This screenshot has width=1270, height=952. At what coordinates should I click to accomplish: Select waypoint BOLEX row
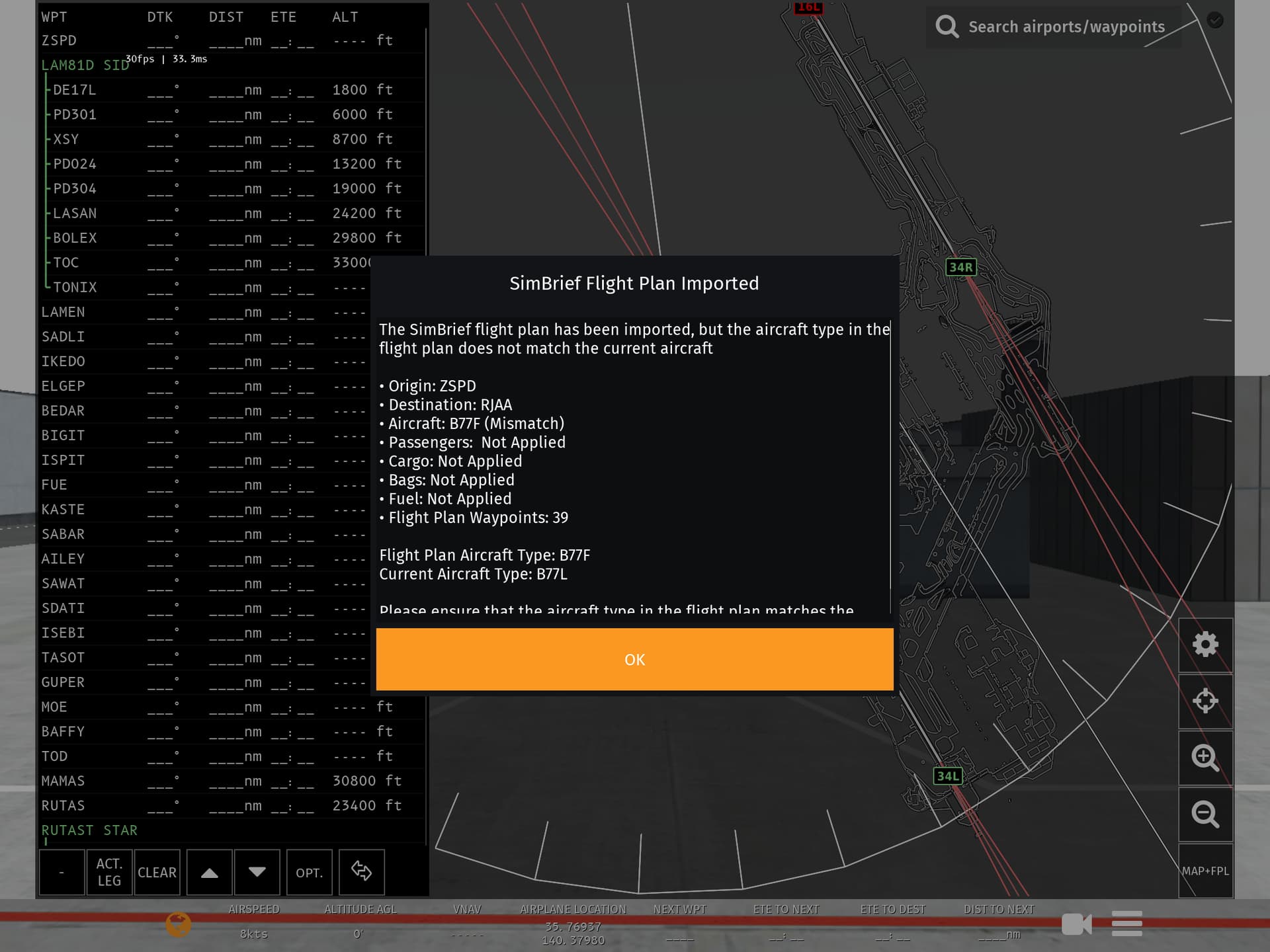[x=232, y=238]
